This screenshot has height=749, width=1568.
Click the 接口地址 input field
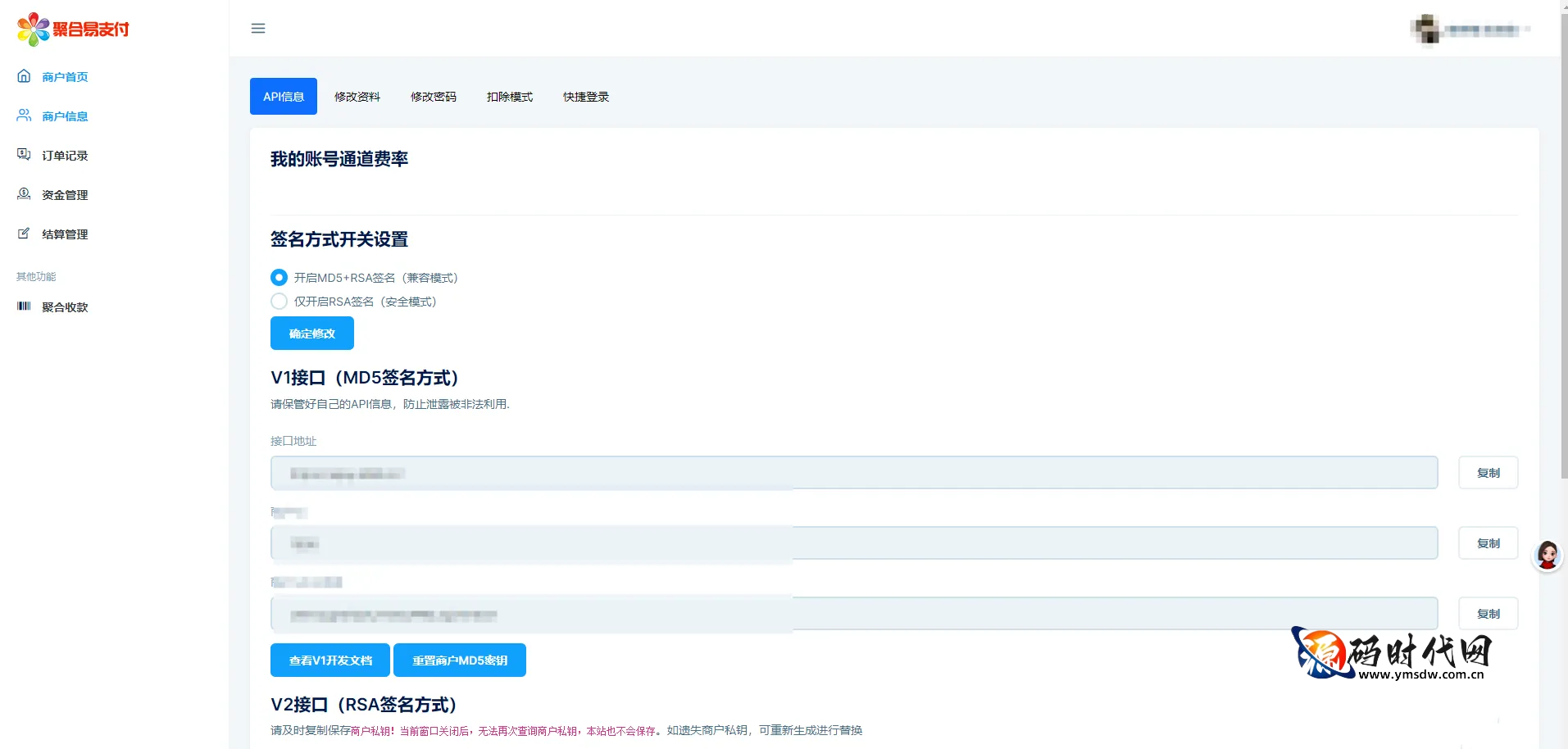(x=854, y=473)
